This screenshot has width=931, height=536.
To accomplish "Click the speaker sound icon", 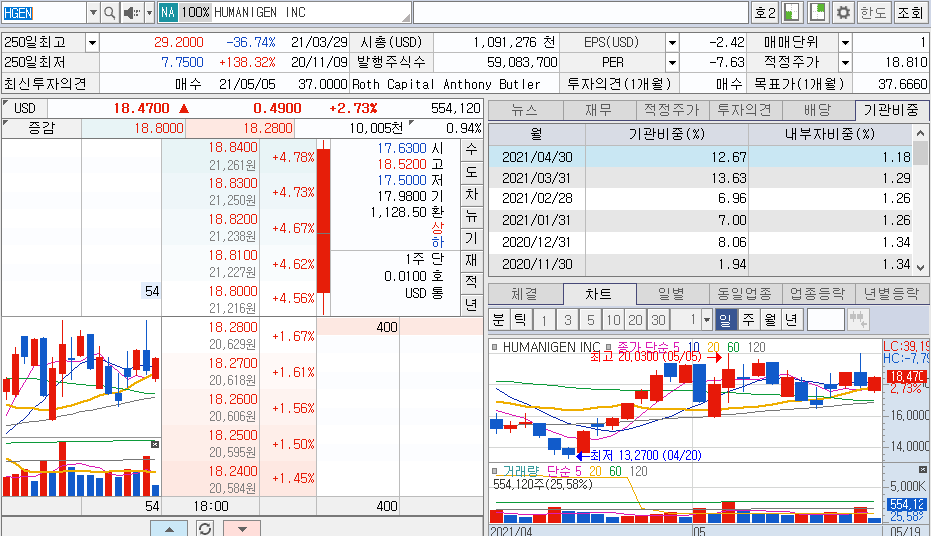I will pos(131,12).
